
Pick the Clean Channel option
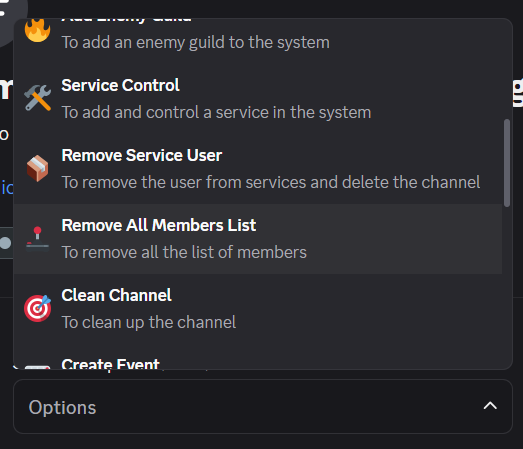click(257, 309)
